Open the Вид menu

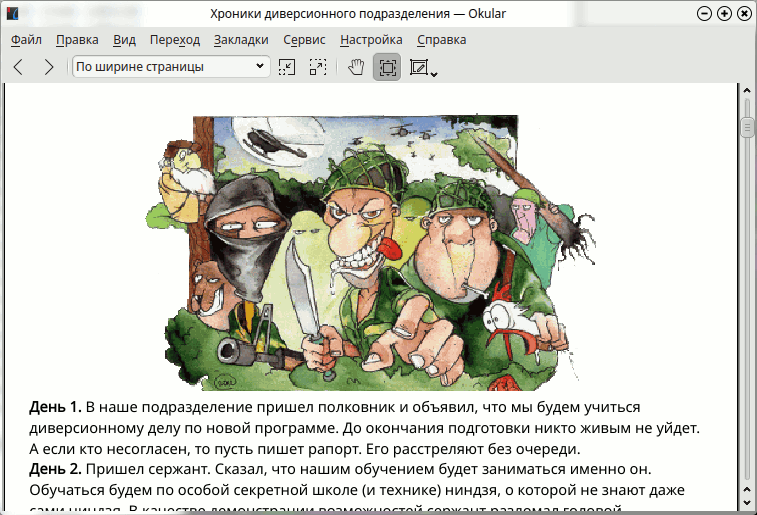pos(125,40)
